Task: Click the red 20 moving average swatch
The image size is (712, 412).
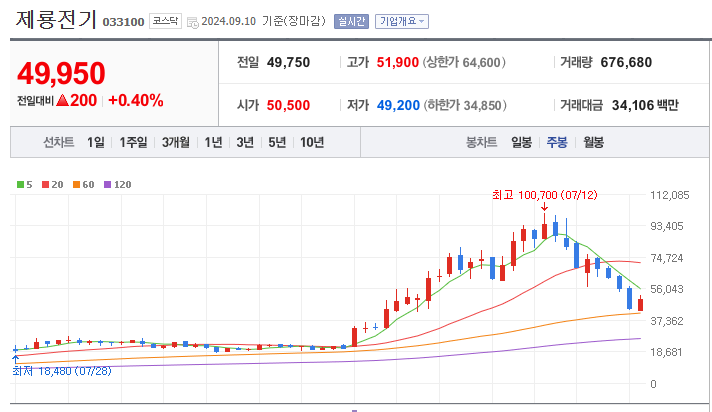Action: (x=45, y=184)
